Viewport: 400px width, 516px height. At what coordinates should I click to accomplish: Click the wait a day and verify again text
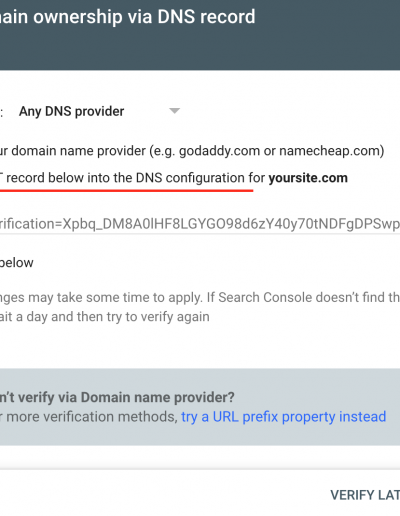pos(105,317)
